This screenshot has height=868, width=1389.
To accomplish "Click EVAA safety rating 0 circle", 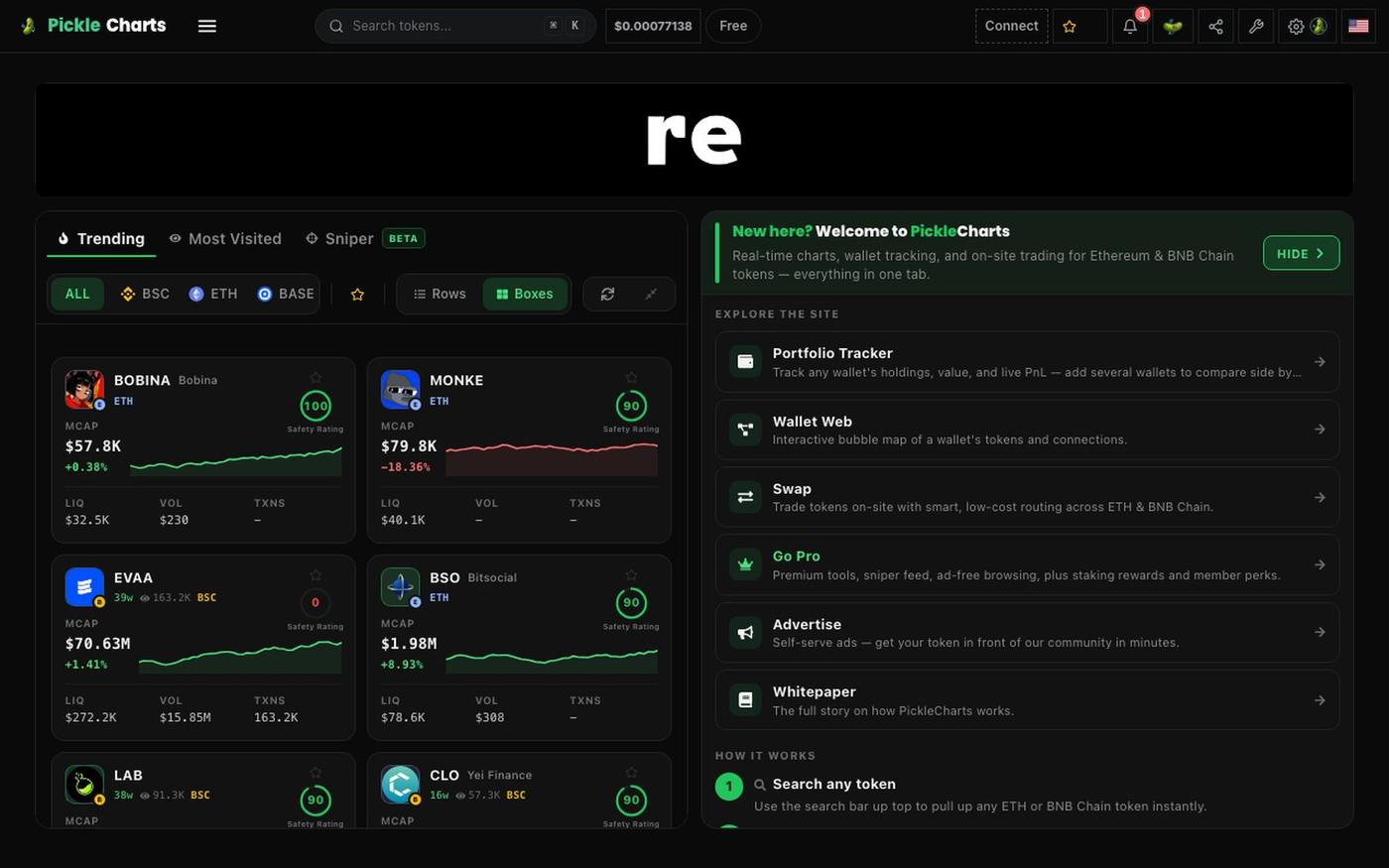I will click(316, 603).
